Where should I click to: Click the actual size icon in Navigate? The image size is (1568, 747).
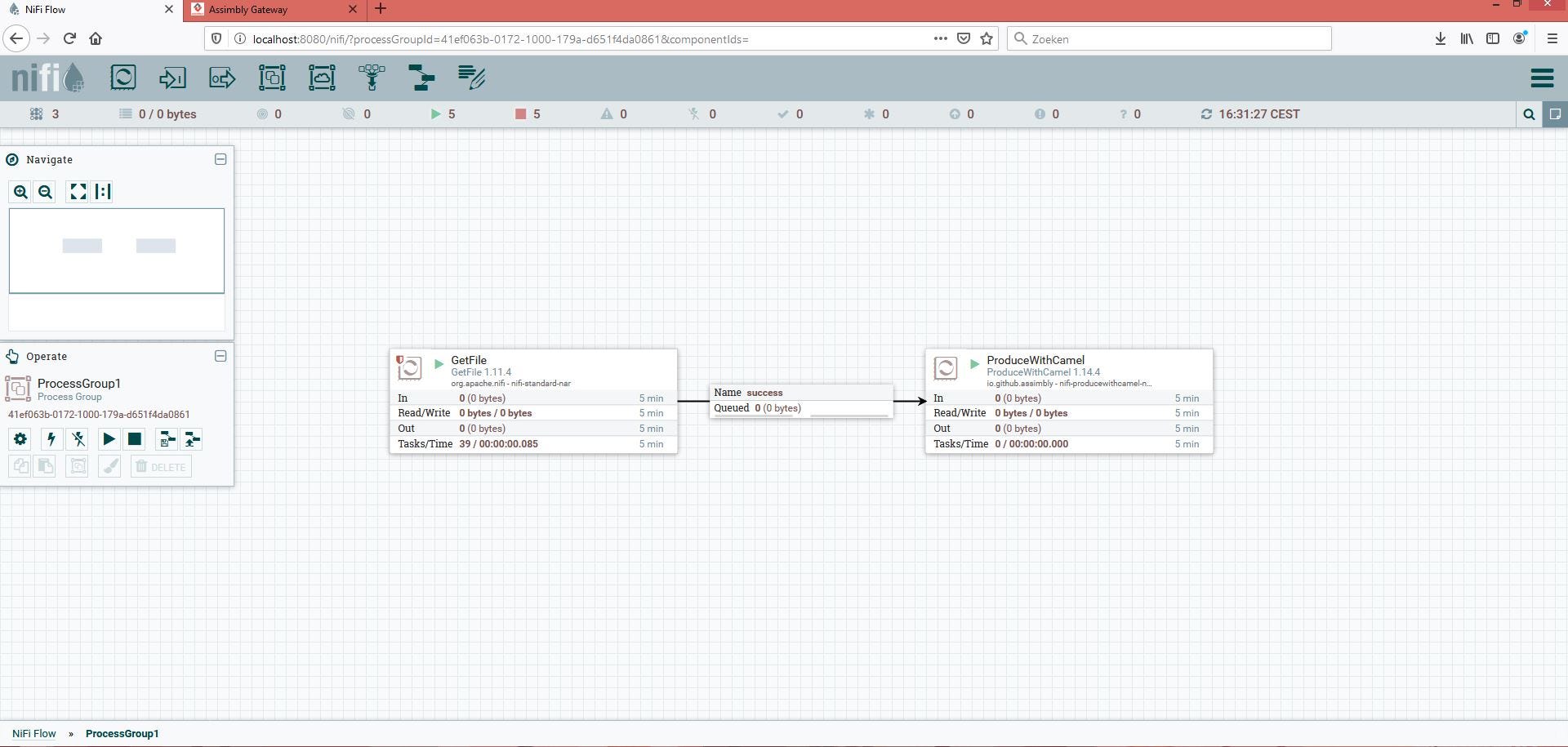click(x=103, y=192)
